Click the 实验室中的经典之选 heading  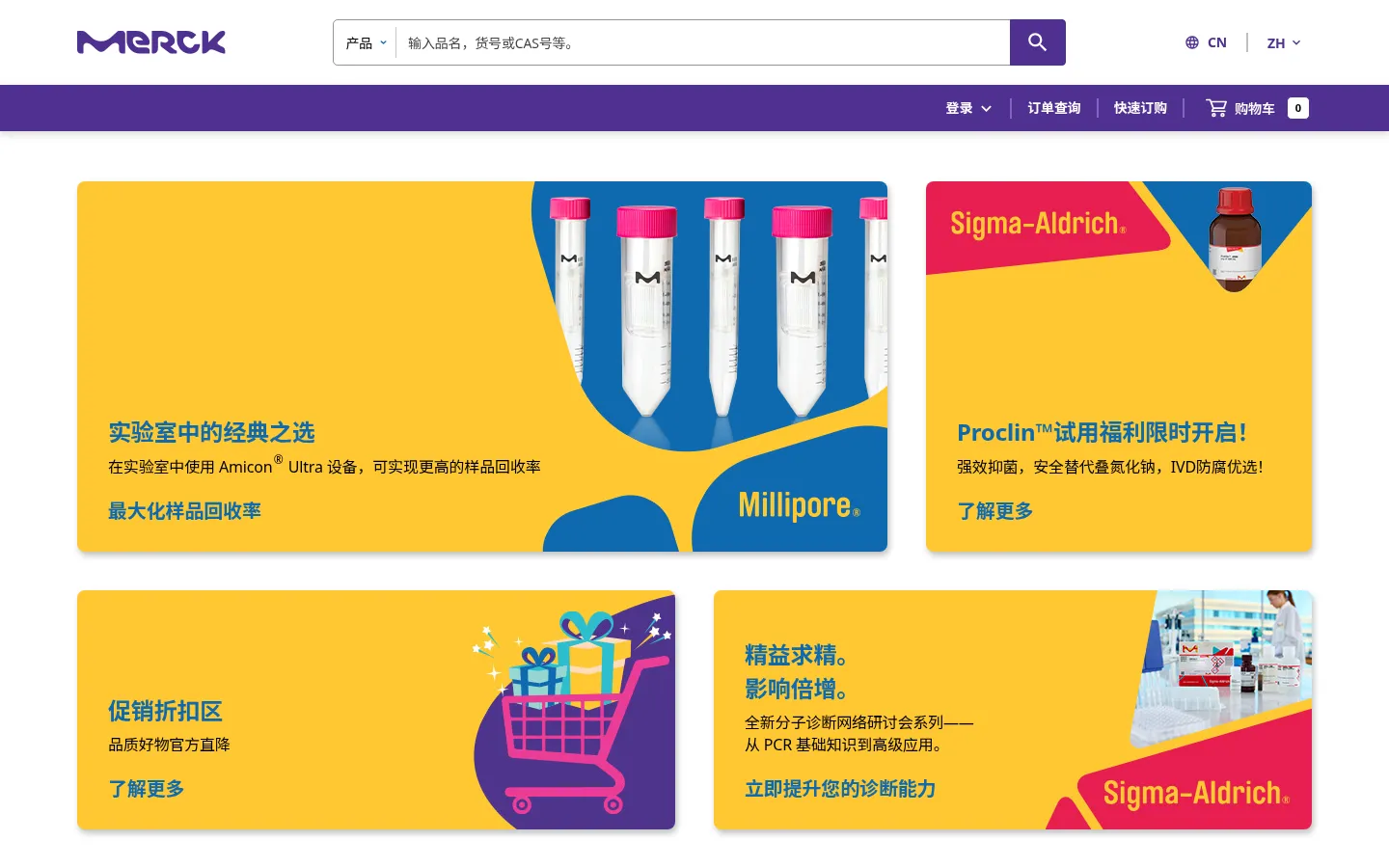211,432
